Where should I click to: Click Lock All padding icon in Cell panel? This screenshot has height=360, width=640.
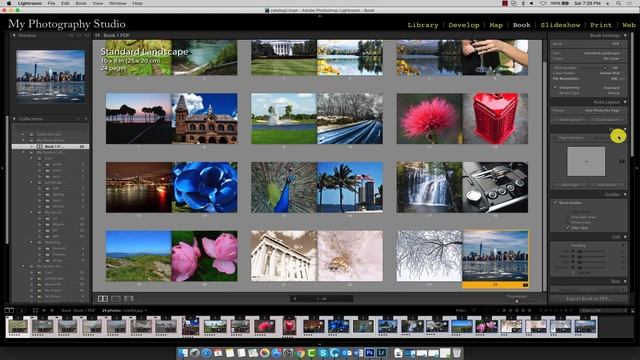(x=573, y=272)
